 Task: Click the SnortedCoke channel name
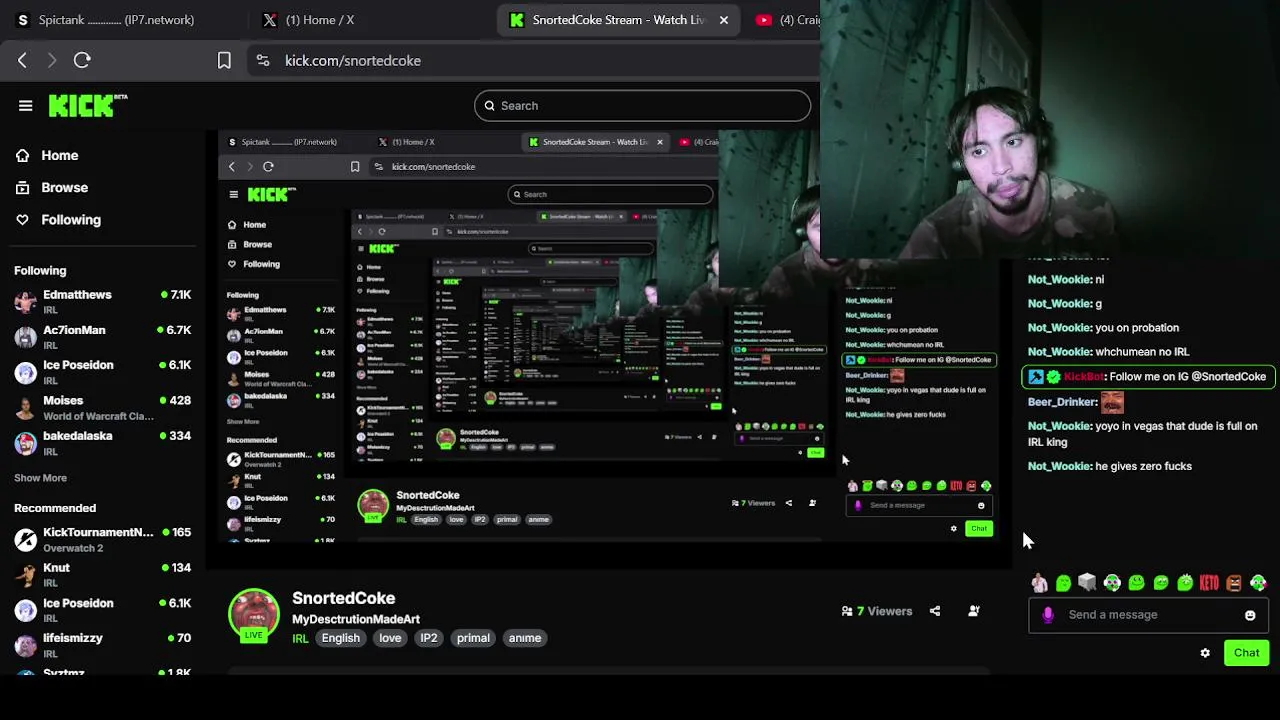(x=343, y=598)
